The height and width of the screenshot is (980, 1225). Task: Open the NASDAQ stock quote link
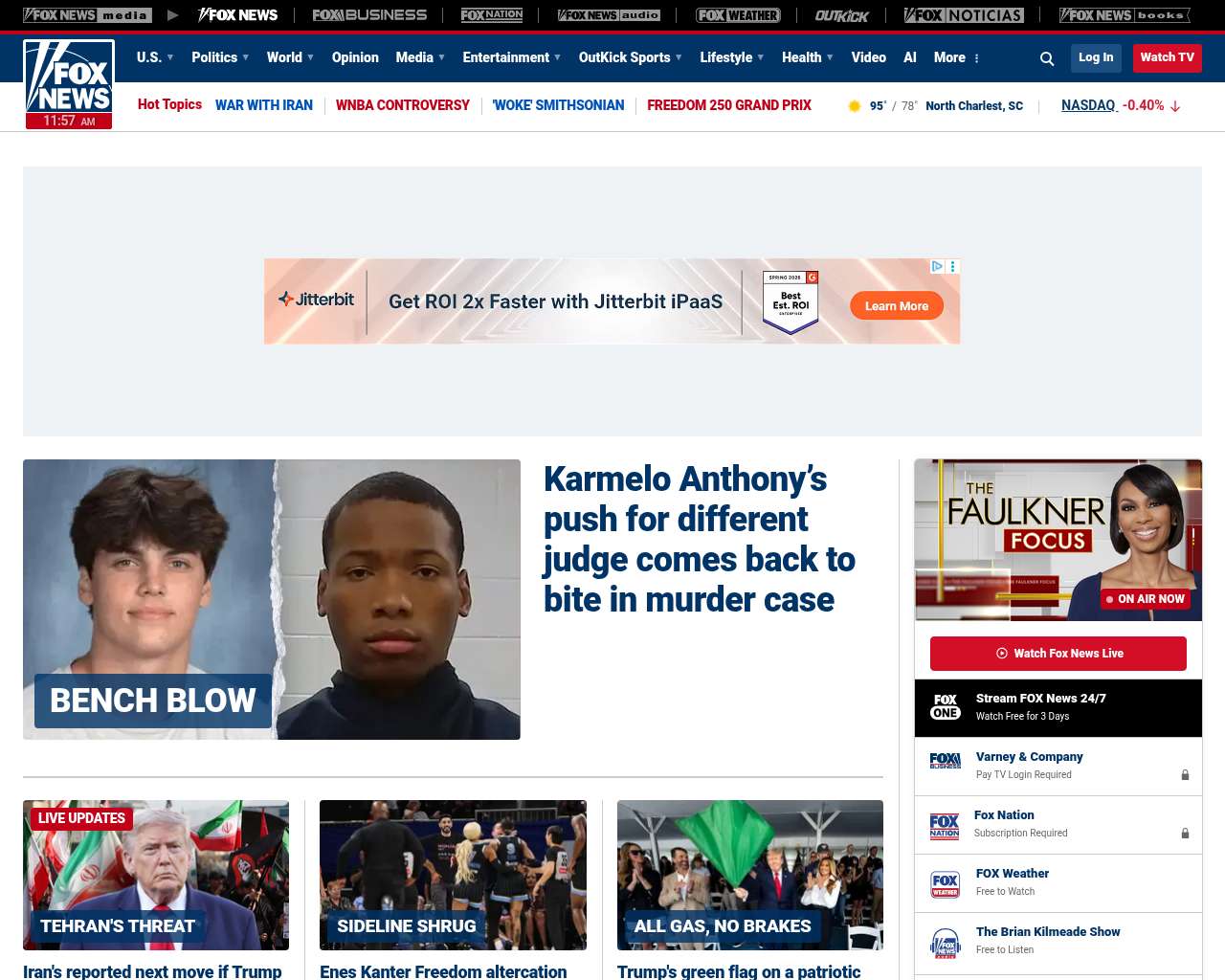click(1088, 105)
